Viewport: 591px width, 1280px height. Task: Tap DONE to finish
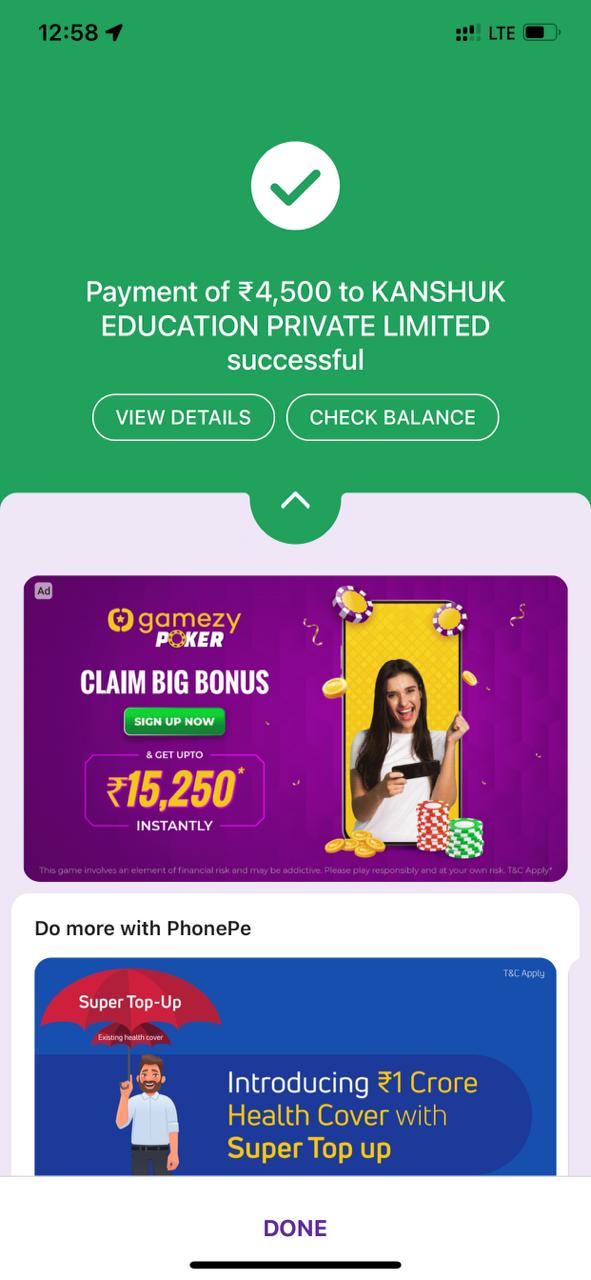(x=295, y=1228)
